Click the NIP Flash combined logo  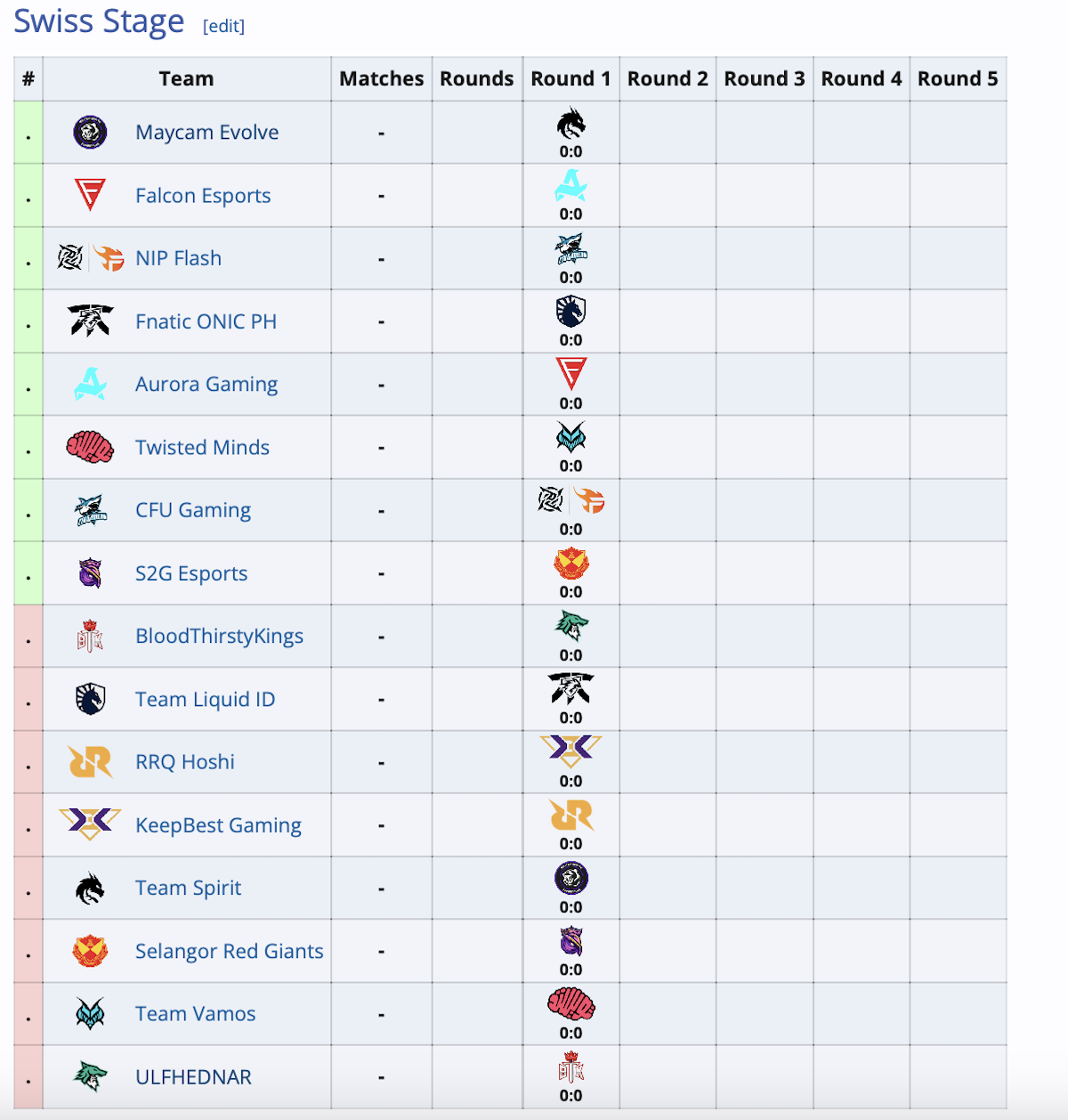pos(89,257)
